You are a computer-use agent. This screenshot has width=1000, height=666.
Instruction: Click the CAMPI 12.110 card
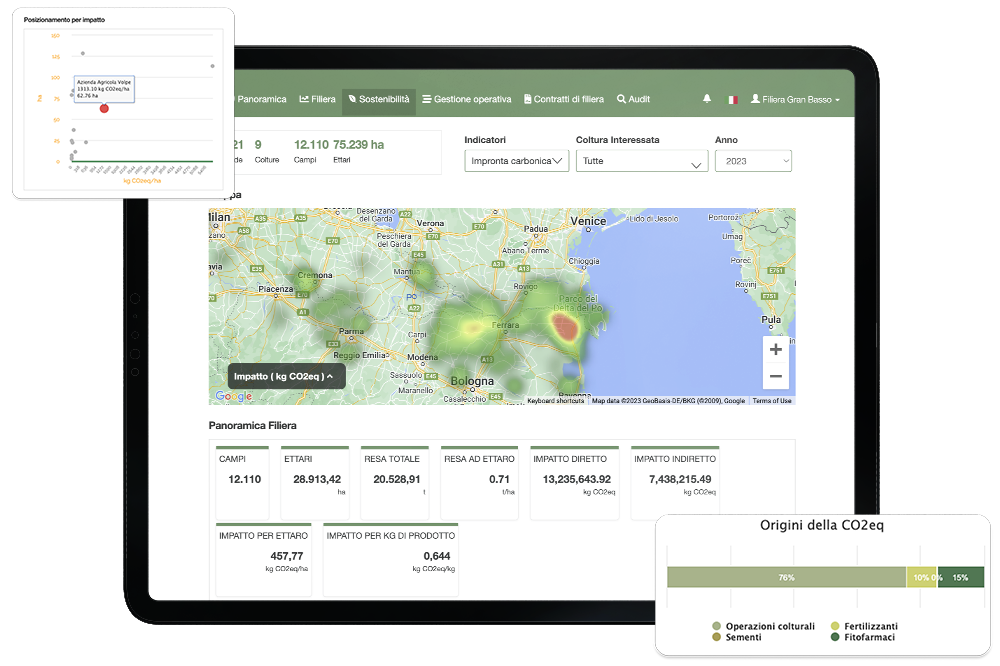pyautogui.click(x=242, y=483)
